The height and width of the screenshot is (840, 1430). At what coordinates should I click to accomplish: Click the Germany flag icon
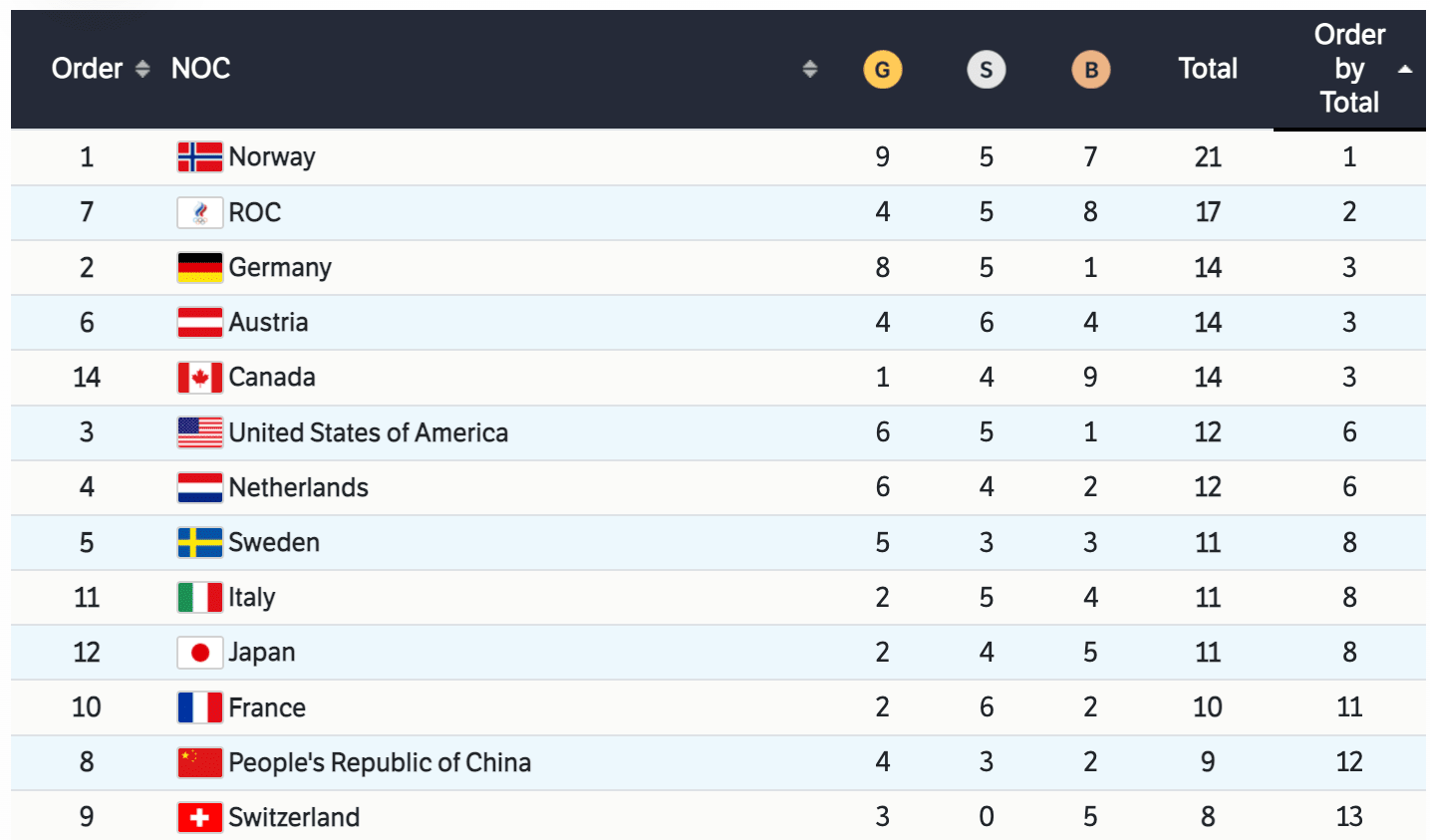(199, 267)
